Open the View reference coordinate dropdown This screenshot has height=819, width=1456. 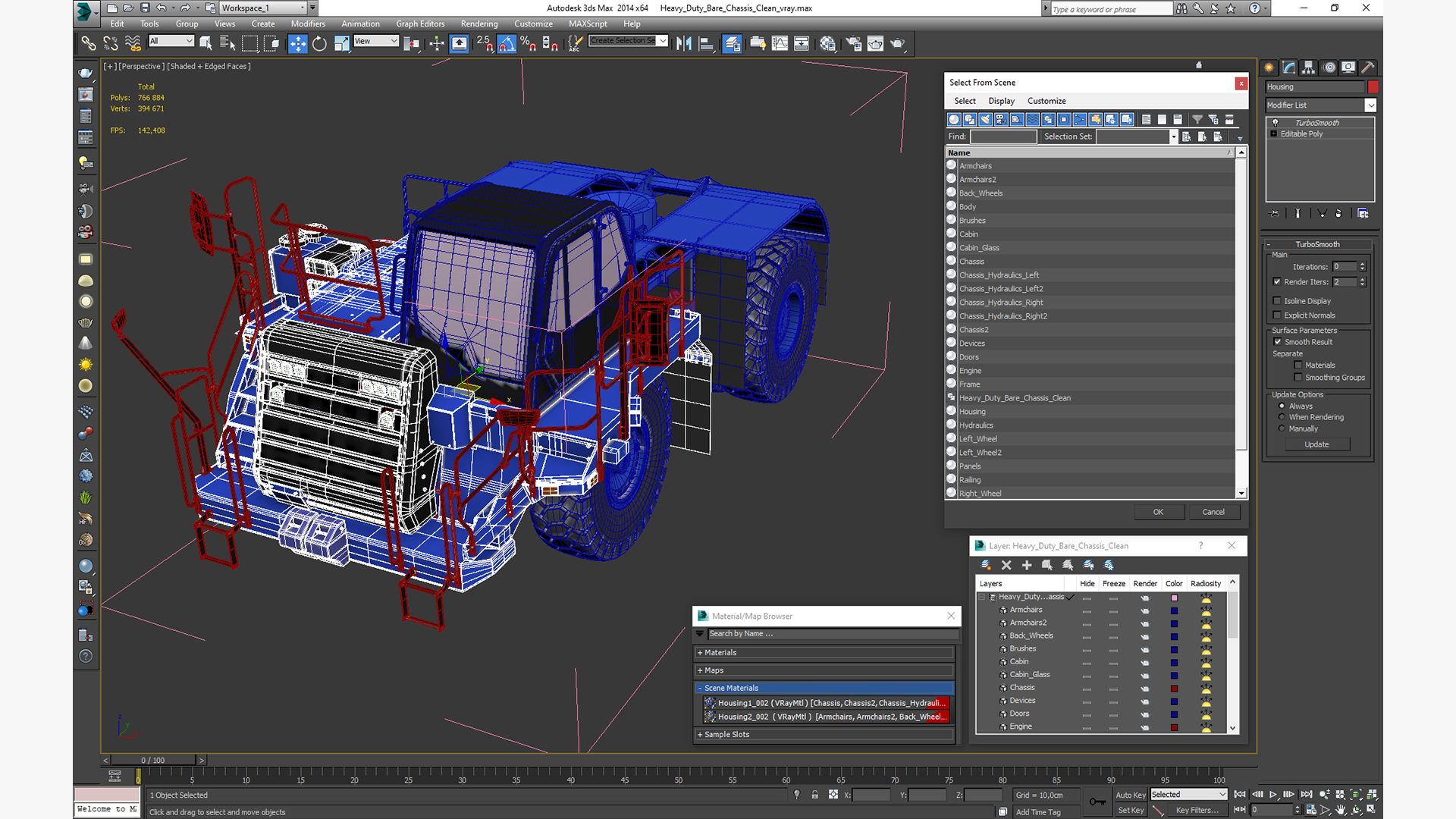pyautogui.click(x=376, y=41)
